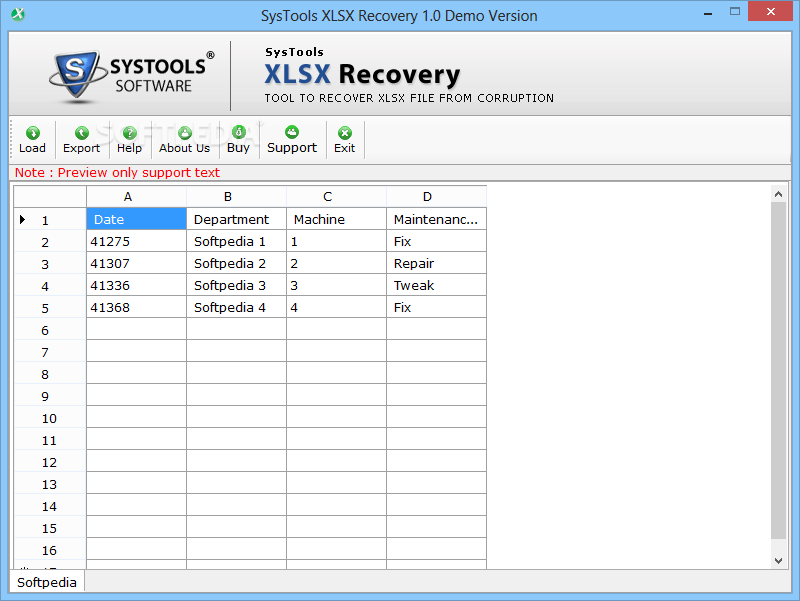
Task: Click the vertical scrollbar thumb
Action: [778, 370]
